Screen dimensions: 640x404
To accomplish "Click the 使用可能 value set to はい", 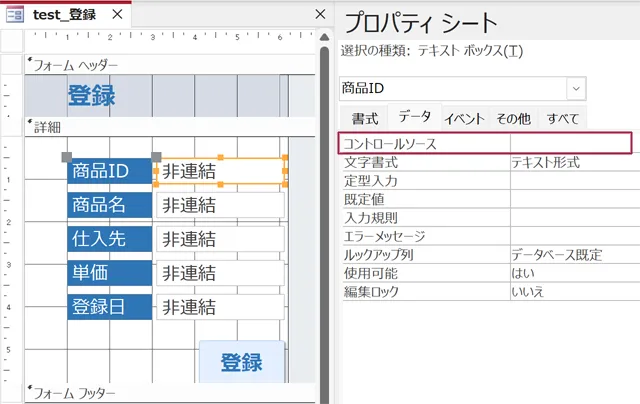I will 570,272.
